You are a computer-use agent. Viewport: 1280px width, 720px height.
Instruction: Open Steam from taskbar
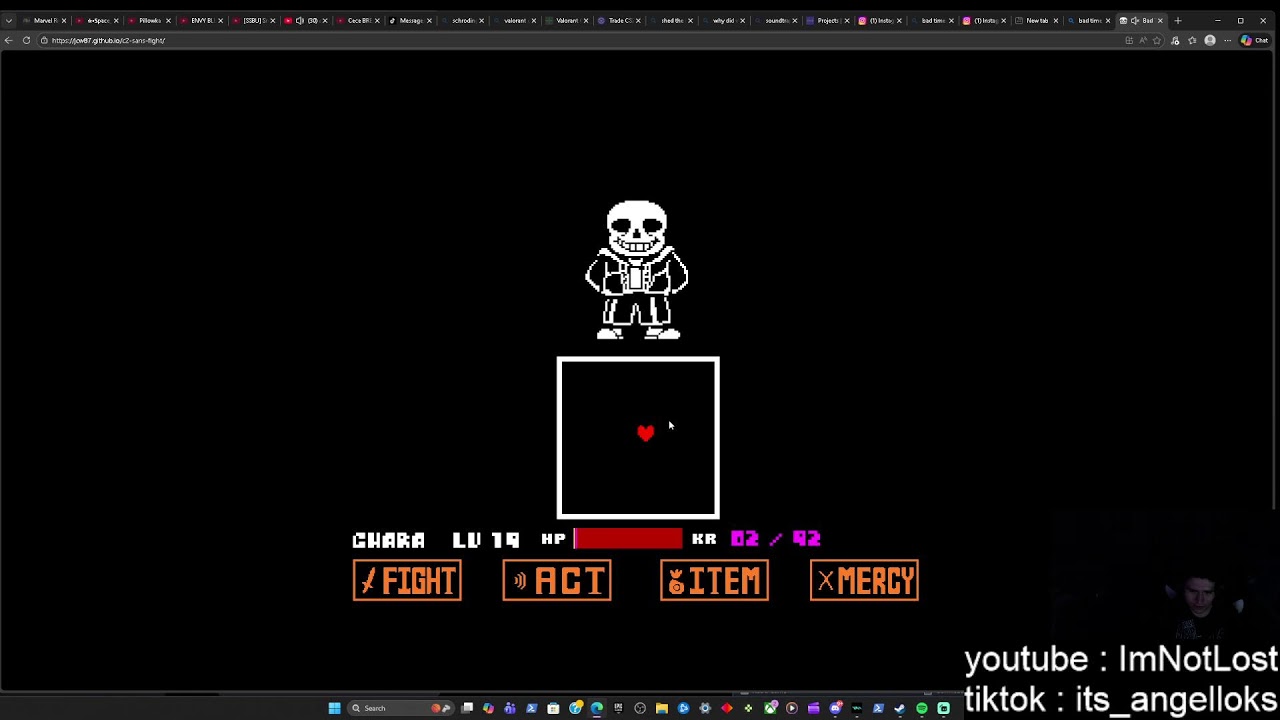click(x=900, y=708)
